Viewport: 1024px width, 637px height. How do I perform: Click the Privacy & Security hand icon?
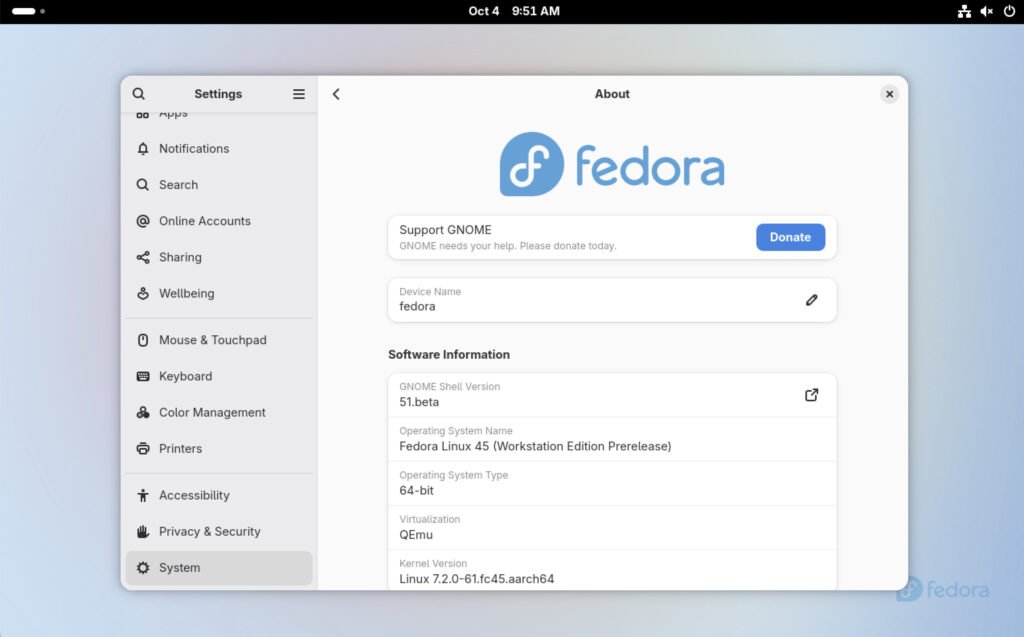tap(143, 532)
